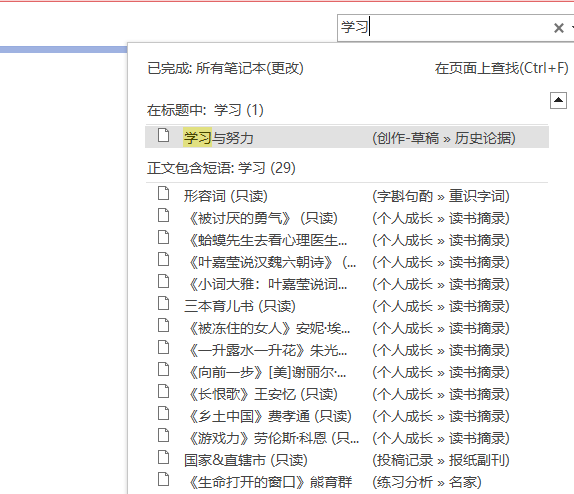
Task: Click page icon beside 国家&直辖市
Action: tap(163, 457)
